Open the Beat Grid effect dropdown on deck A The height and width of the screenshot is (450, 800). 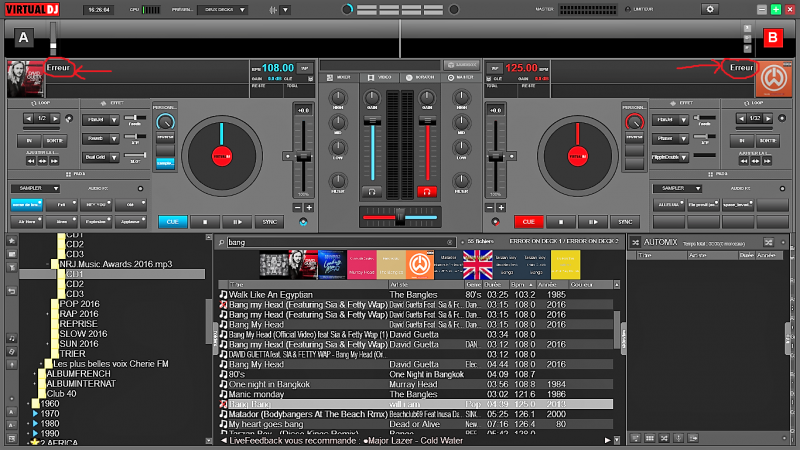(101, 157)
